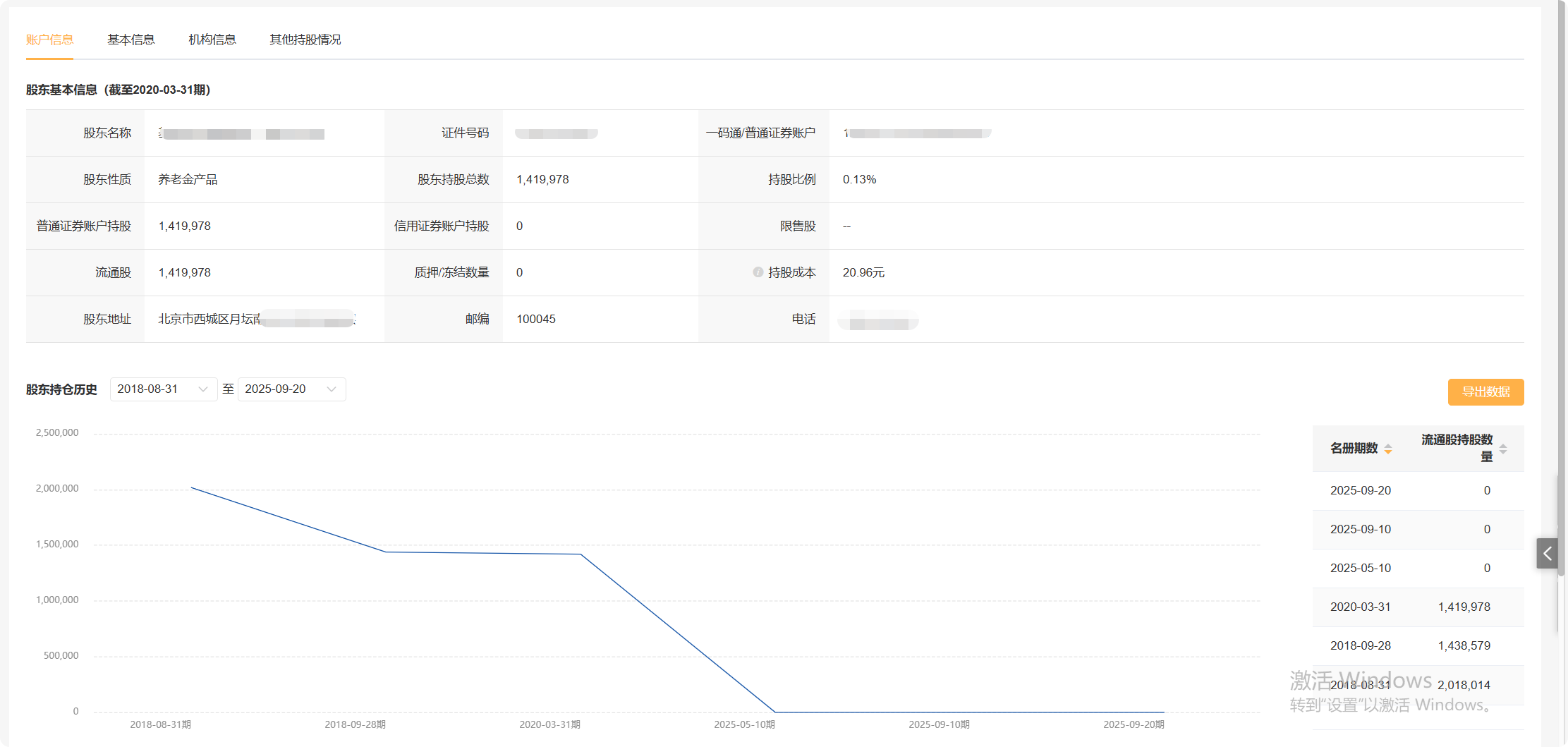Sort table by 流通股持股数量 sort icon
This screenshot has width=1568, height=747.
[1503, 449]
